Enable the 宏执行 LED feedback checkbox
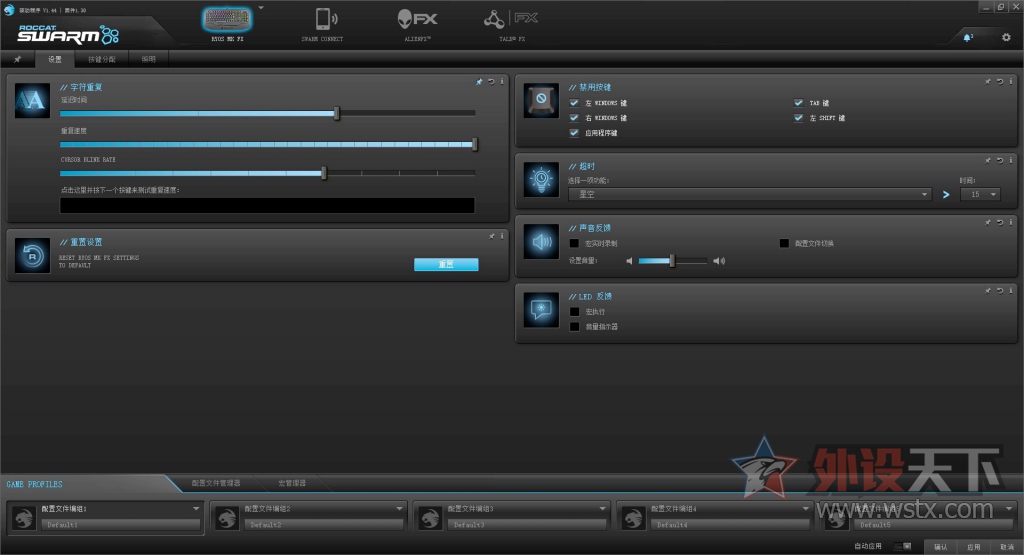The height and width of the screenshot is (555, 1024). (x=574, y=312)
